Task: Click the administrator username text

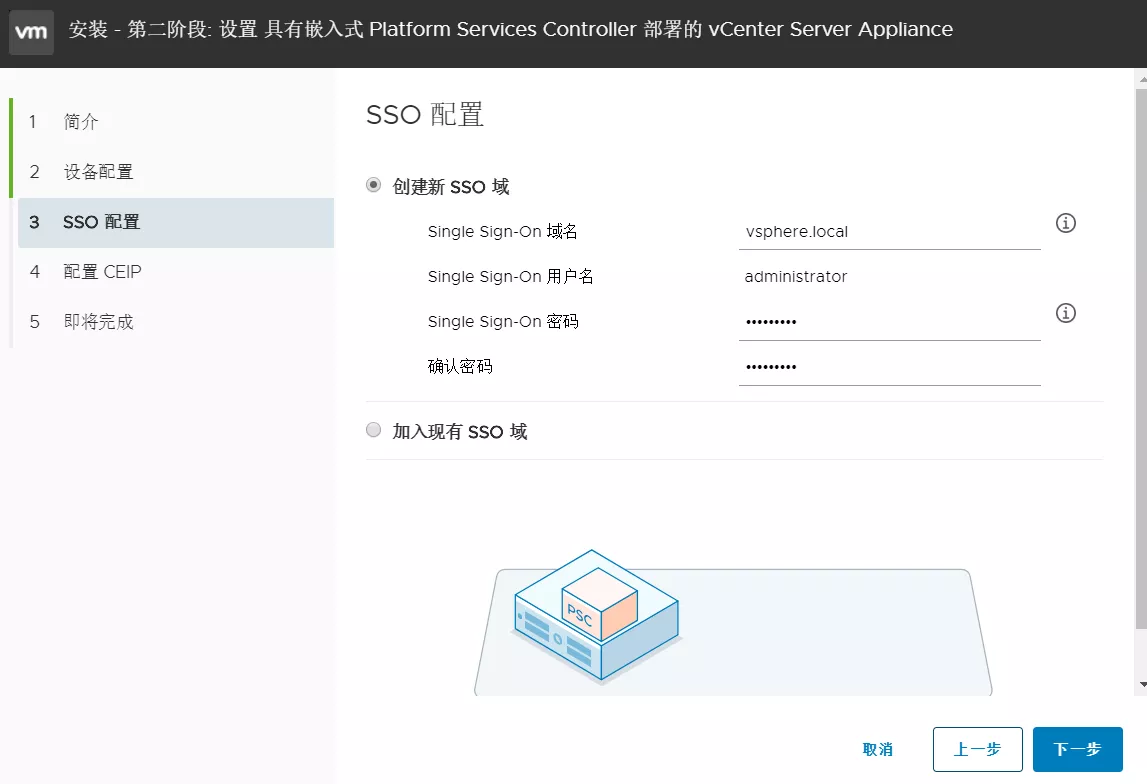Action: click(x=796, y=277)
